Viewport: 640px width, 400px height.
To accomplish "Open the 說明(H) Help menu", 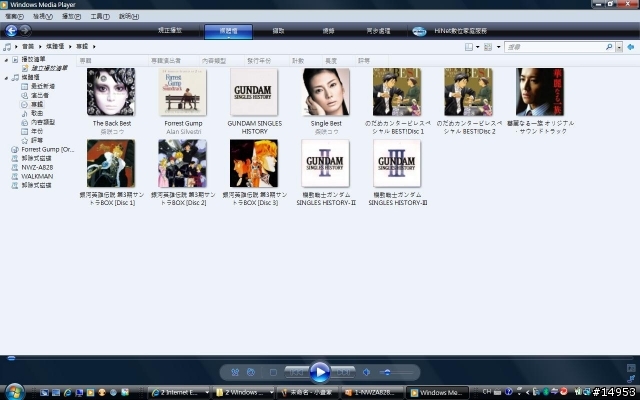I will (129, 16).
